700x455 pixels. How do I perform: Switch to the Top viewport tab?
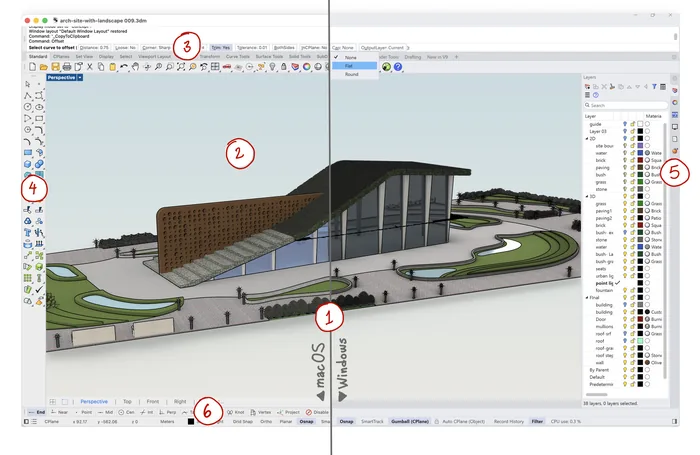[x=127, y=401]
